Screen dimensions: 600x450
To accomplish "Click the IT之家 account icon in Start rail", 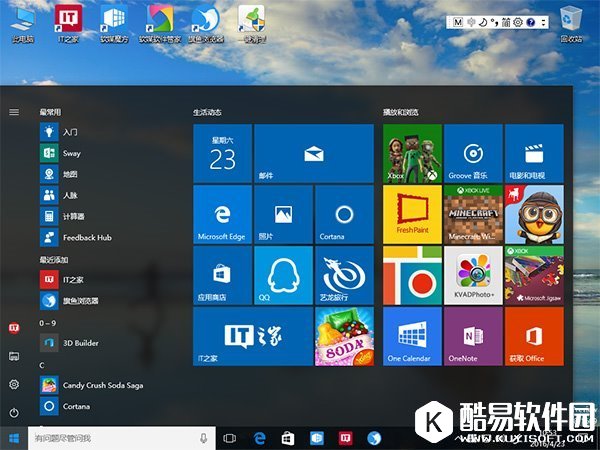I will pyautogui.click(x=14, y=328).
